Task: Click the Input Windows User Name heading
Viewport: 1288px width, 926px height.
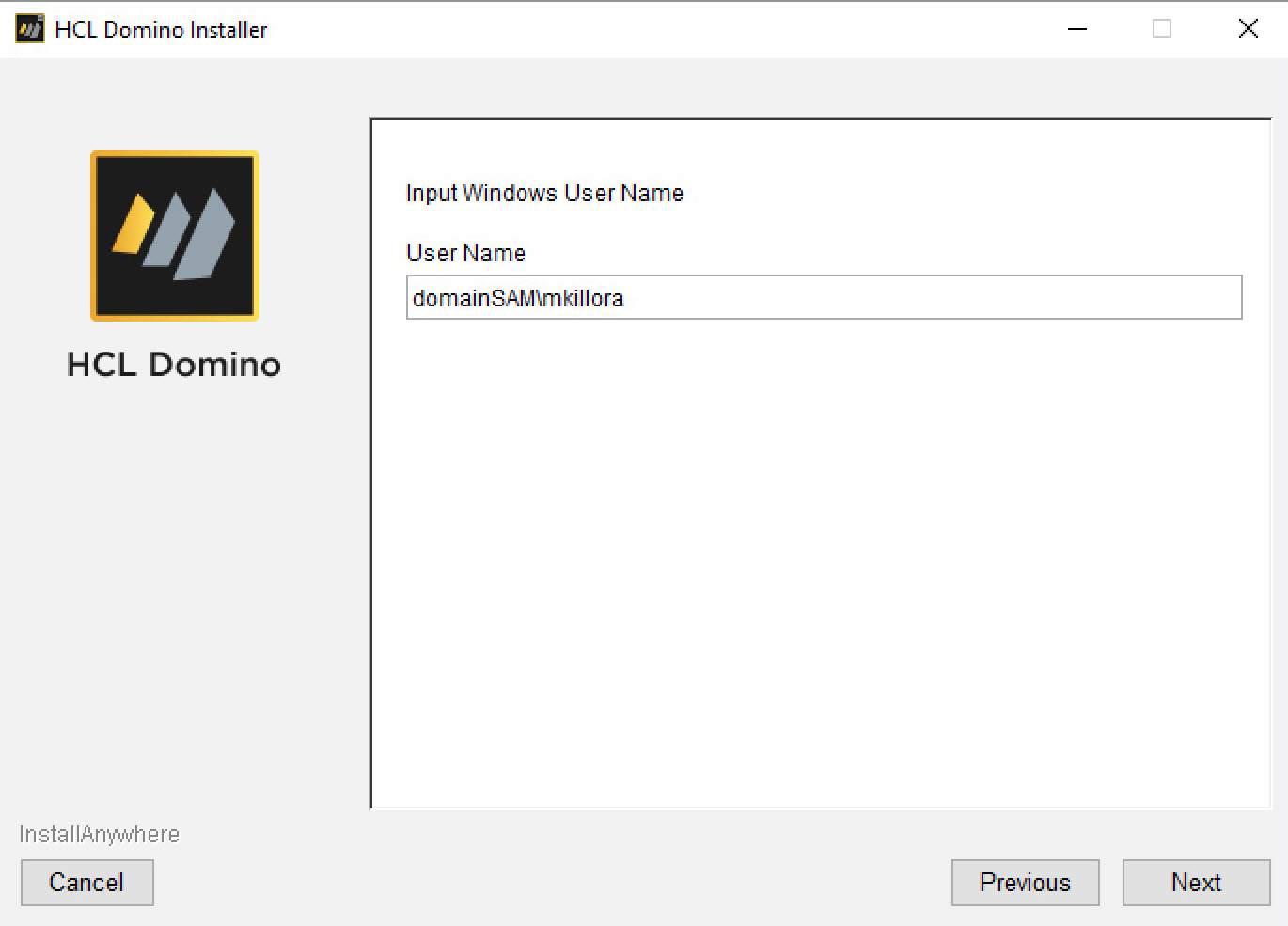Action: coord(543,193)
